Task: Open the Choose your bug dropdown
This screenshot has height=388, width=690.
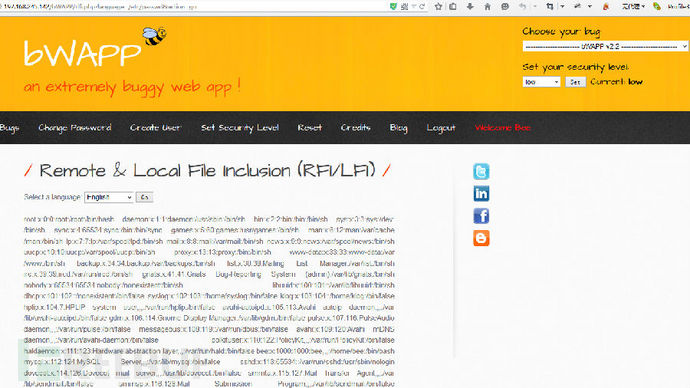Action: tap(605, 46)
